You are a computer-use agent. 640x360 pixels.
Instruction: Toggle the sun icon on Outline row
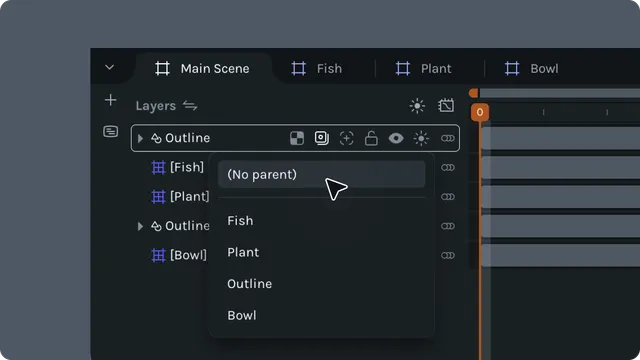(421, 138)
